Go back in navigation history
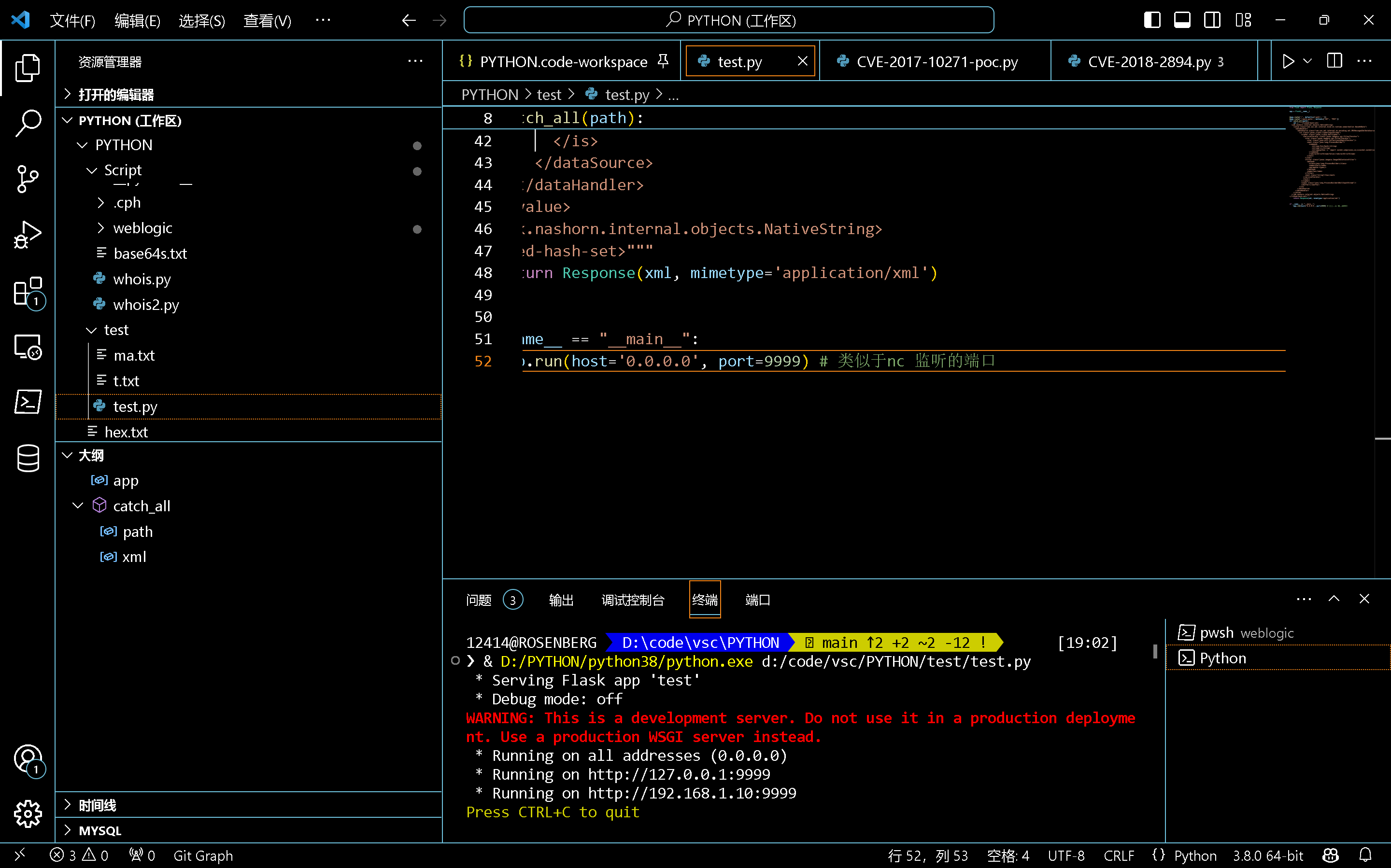This screenshot has height=868, width=1391. [408, 21]
